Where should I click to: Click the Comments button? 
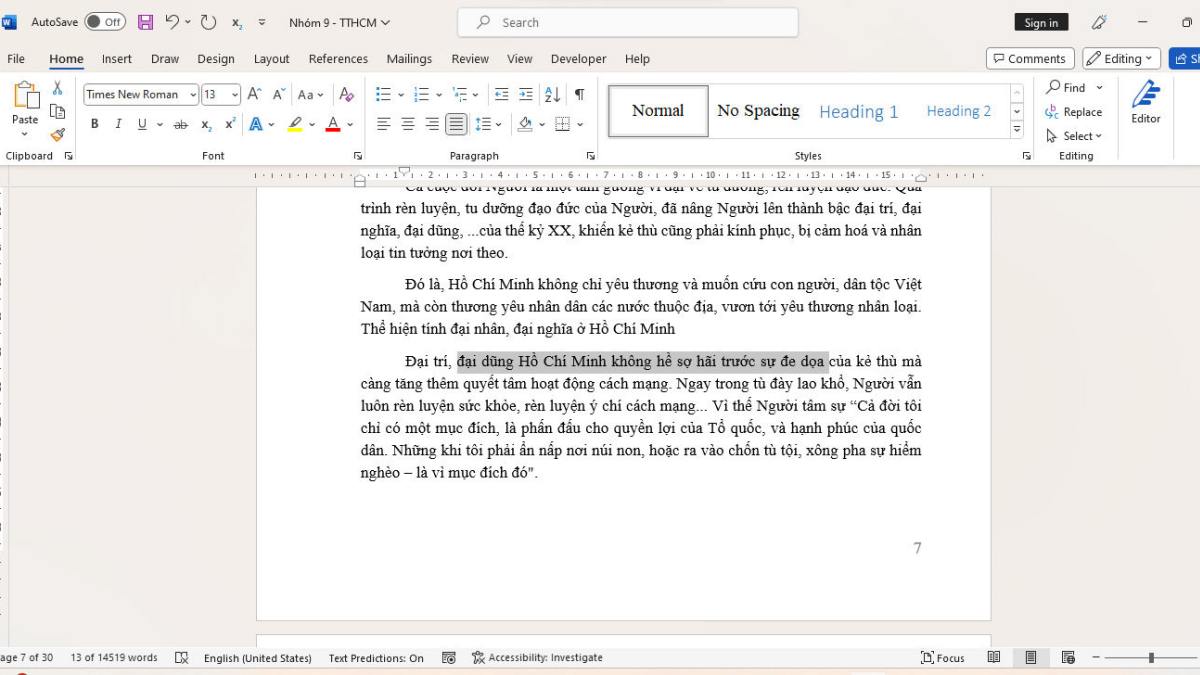[1029, 59]
